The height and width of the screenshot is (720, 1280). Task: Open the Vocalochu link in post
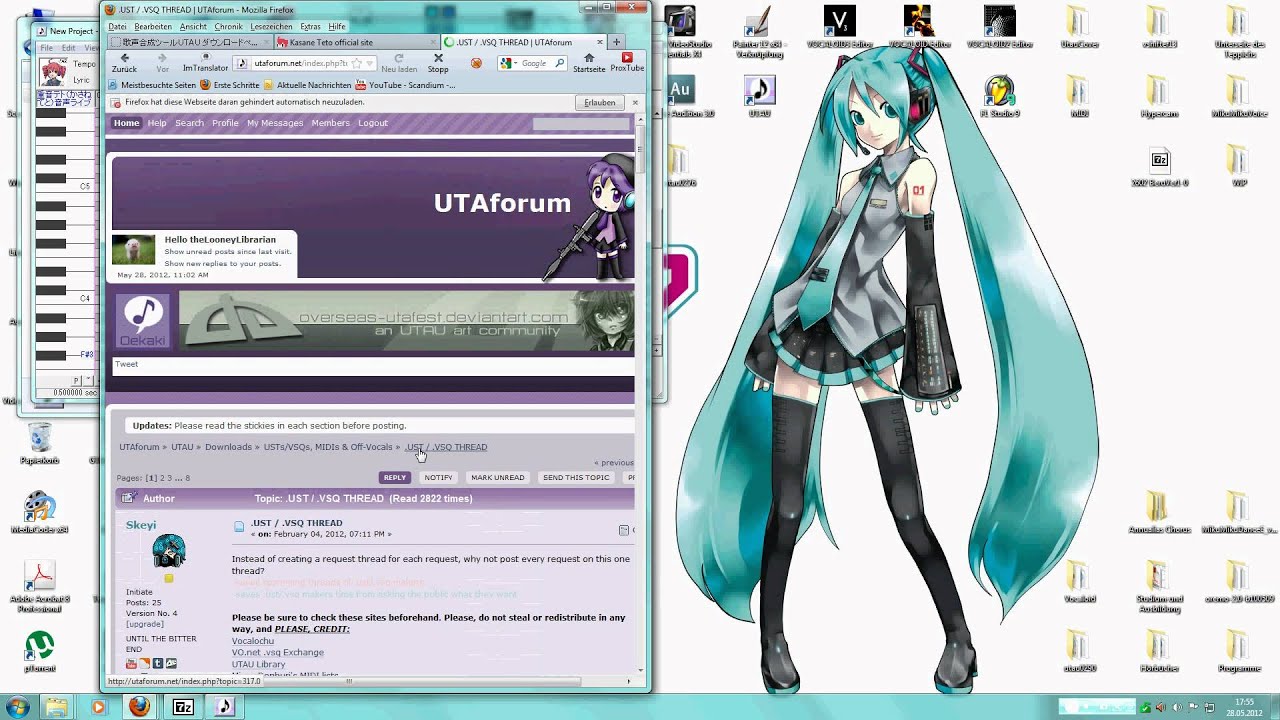253,640
